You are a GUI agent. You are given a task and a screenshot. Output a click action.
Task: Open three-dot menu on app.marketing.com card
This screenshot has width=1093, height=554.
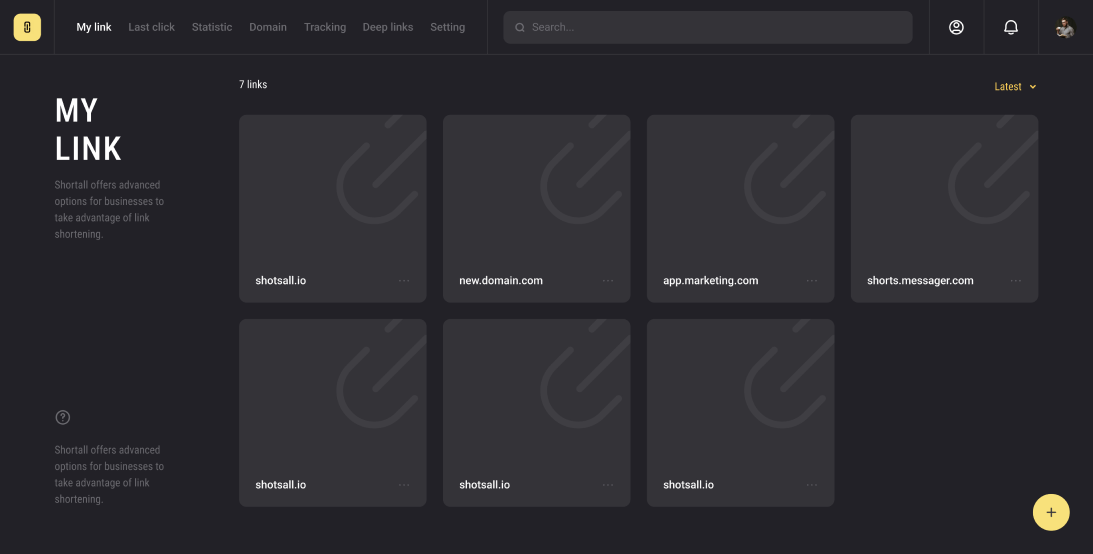(812, 281)
